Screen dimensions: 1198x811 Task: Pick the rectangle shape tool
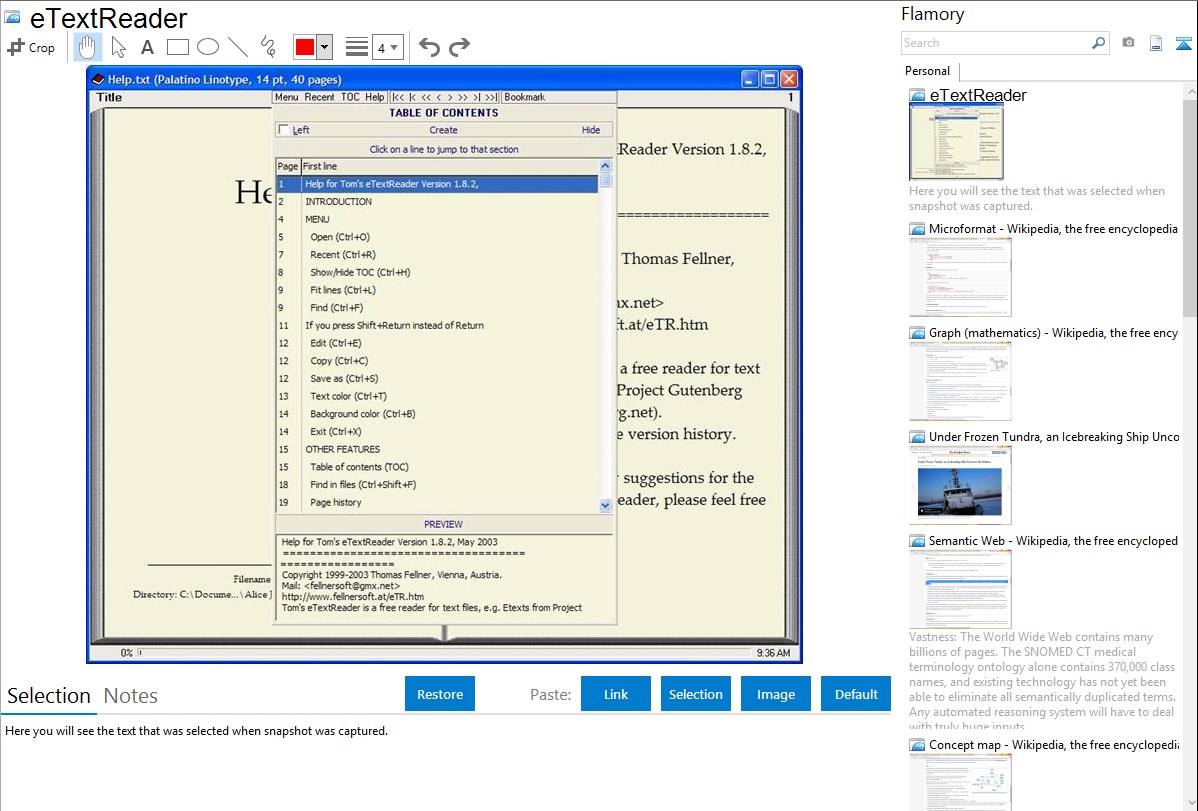click(178, 47)
